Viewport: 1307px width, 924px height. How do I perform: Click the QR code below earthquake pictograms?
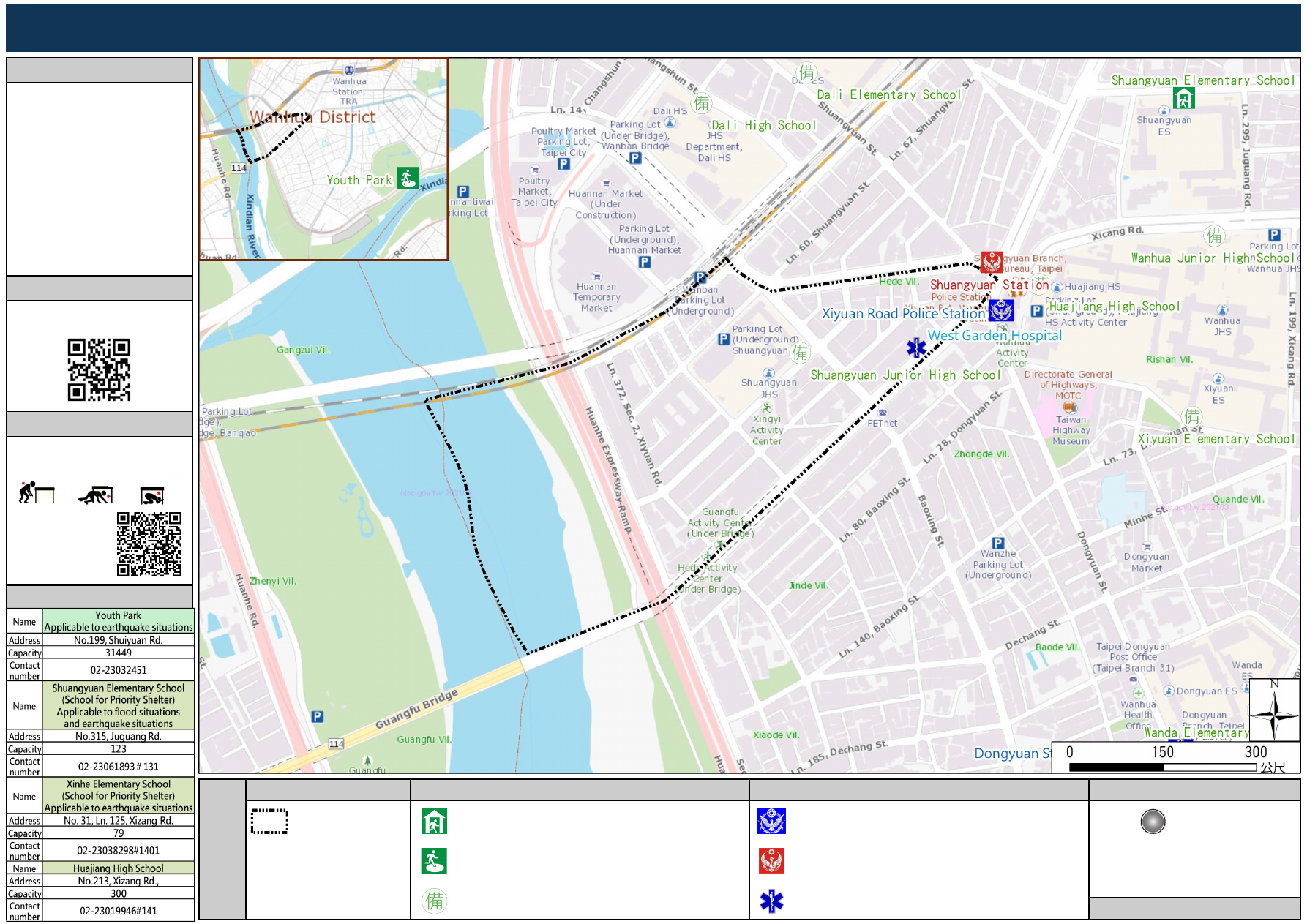(x=149, y=544)
